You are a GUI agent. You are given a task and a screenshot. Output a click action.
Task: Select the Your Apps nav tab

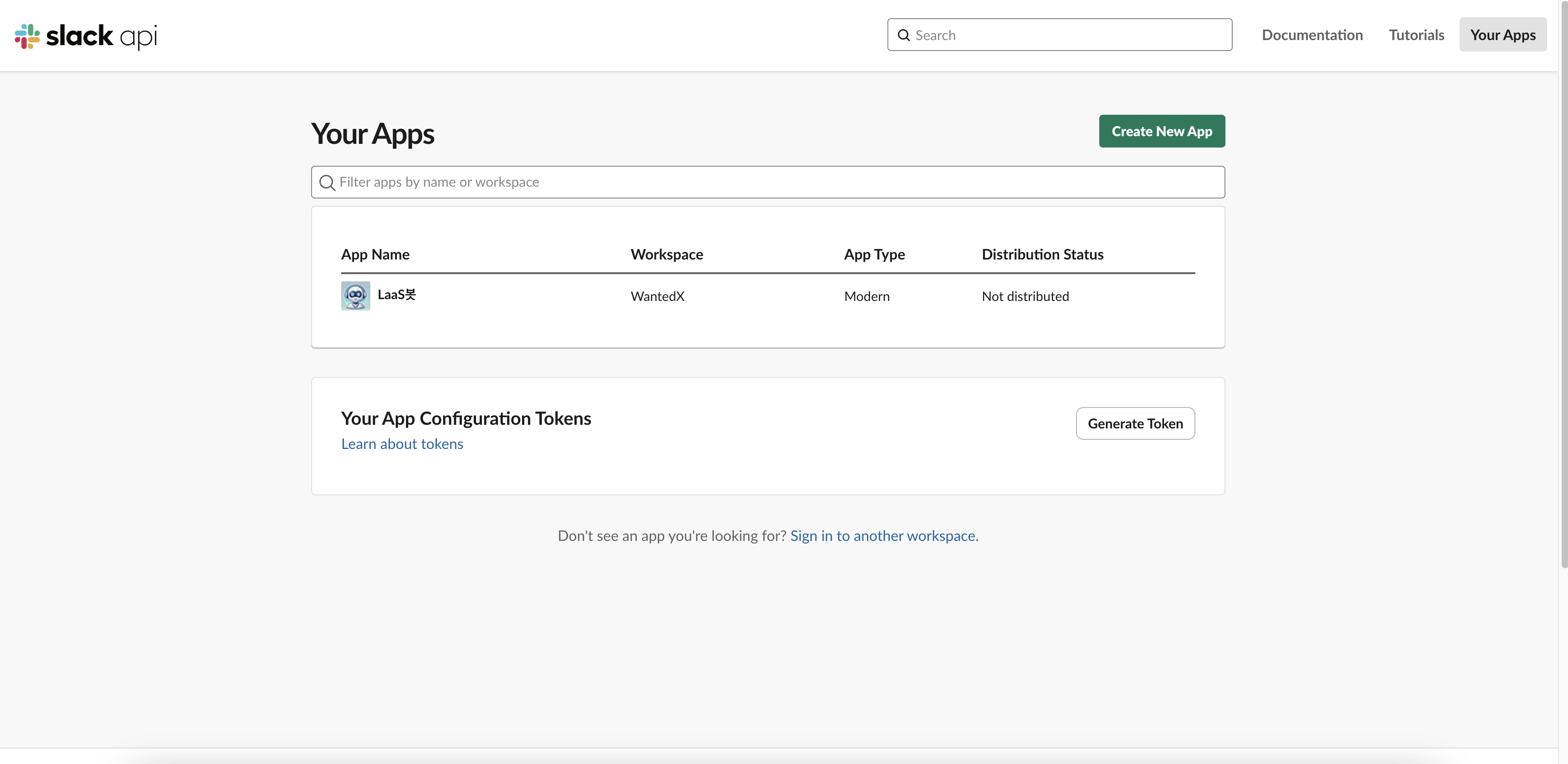(1503, 35)
